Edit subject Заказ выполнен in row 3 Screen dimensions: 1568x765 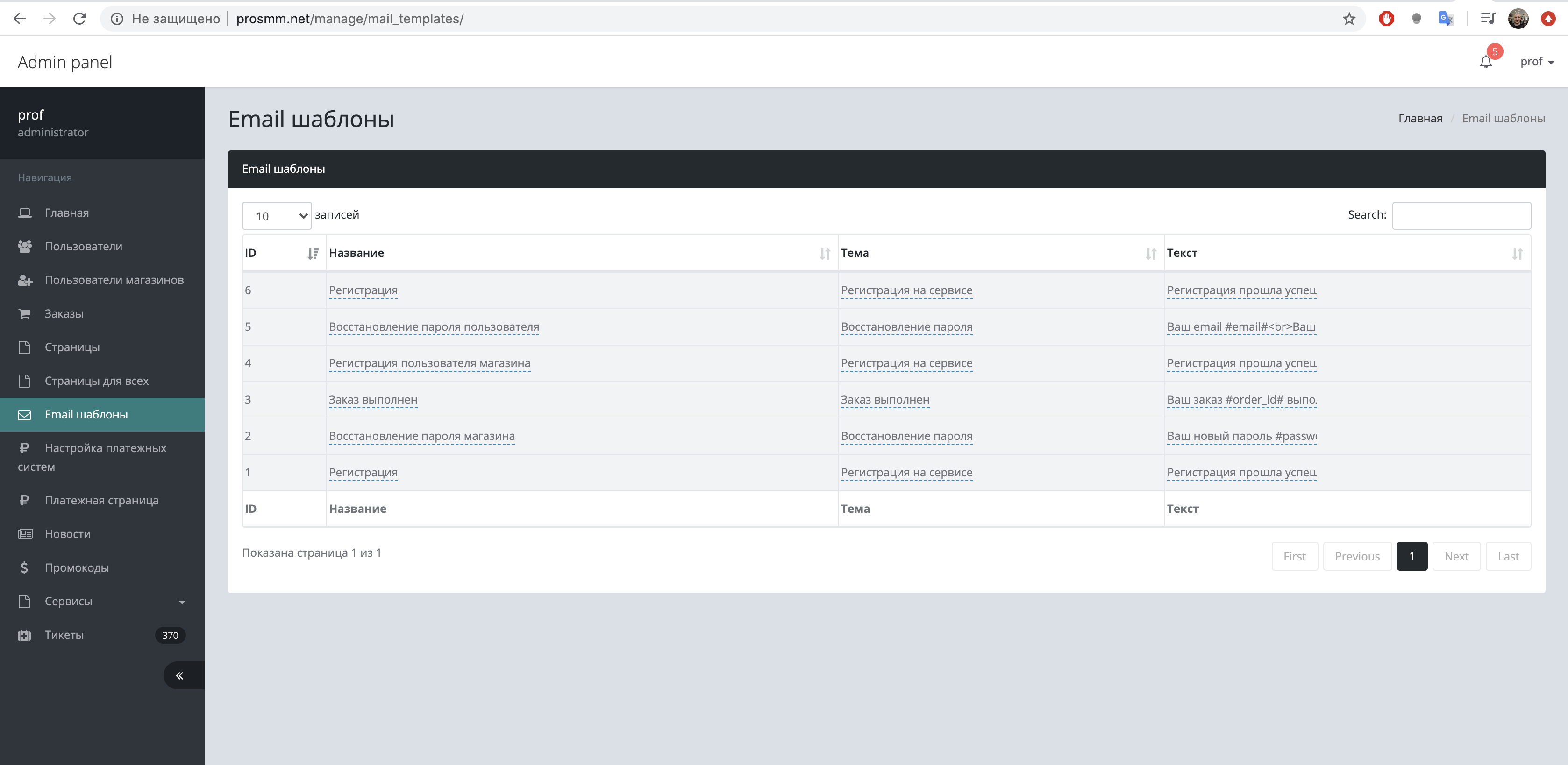tap(885, 400)
